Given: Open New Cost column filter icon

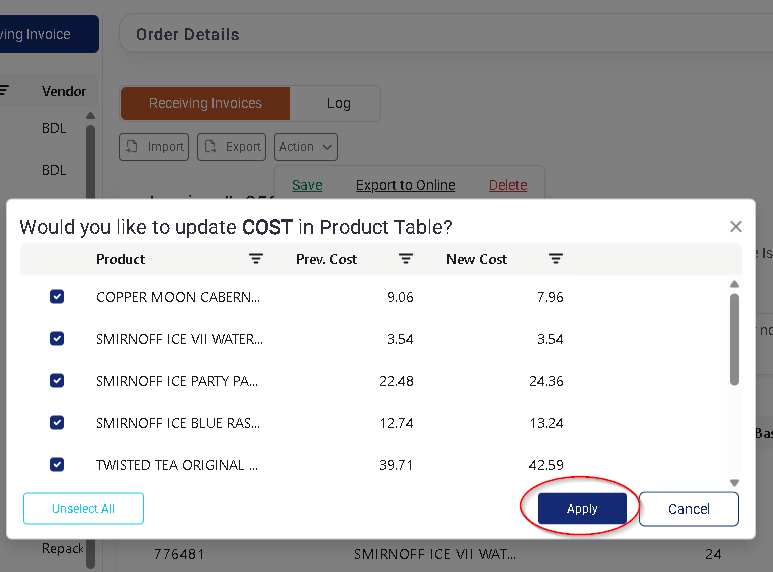Looking at the screenshot, I should coord(556,259).
